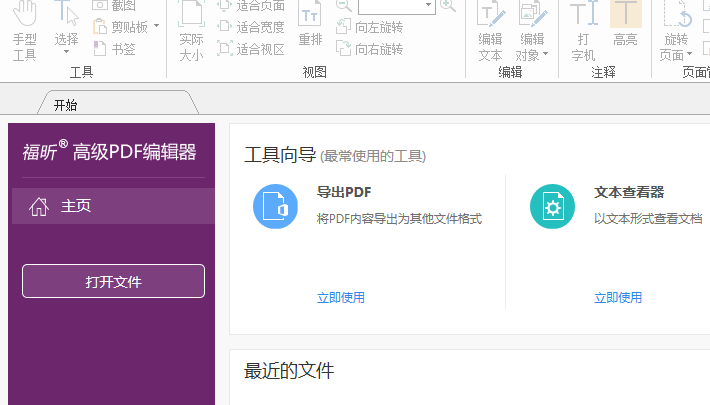Click the 以文本形式查看文档 description

click(648, 219)
